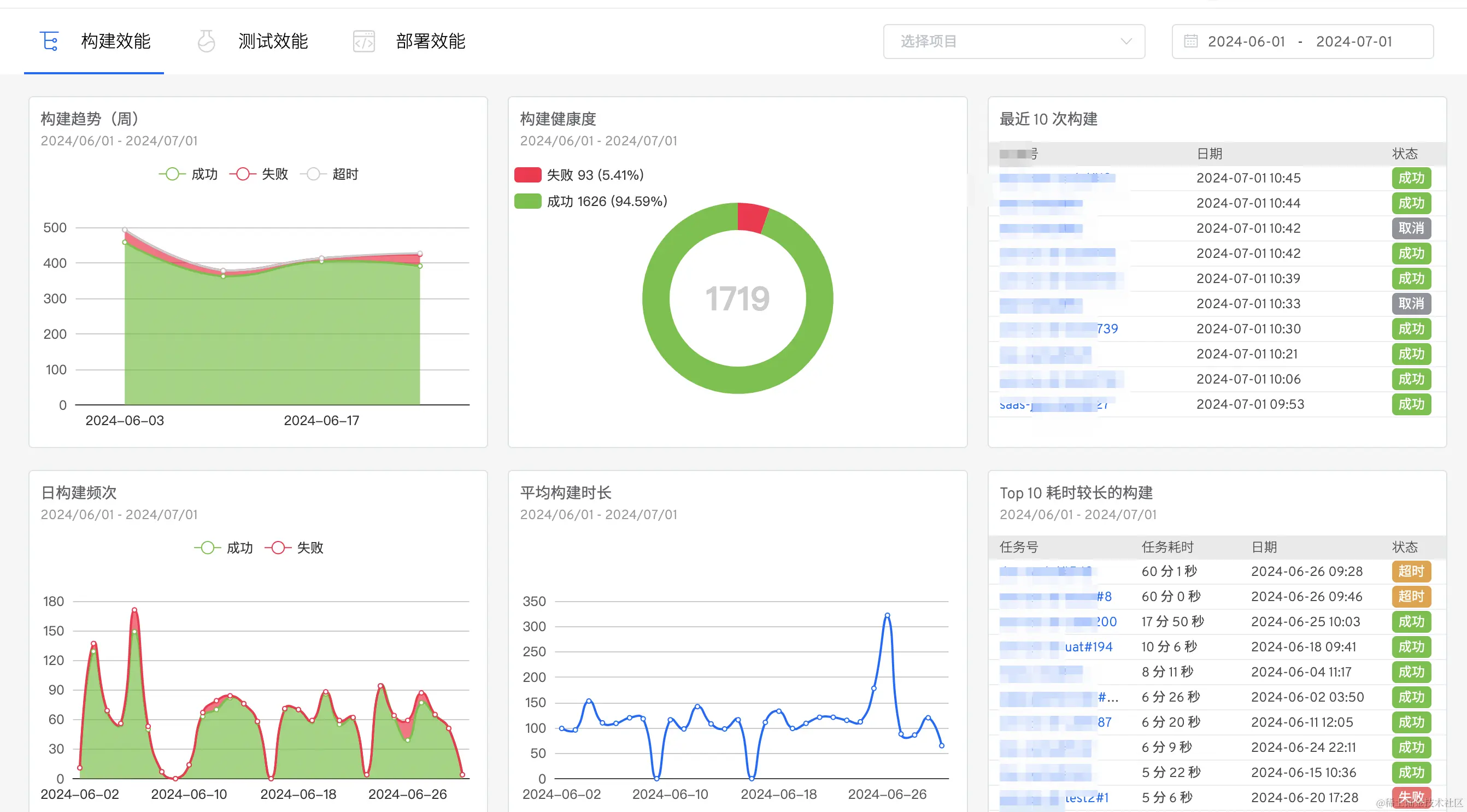
Task: Open the build link ending in 739
Action: coord(1107,329)
